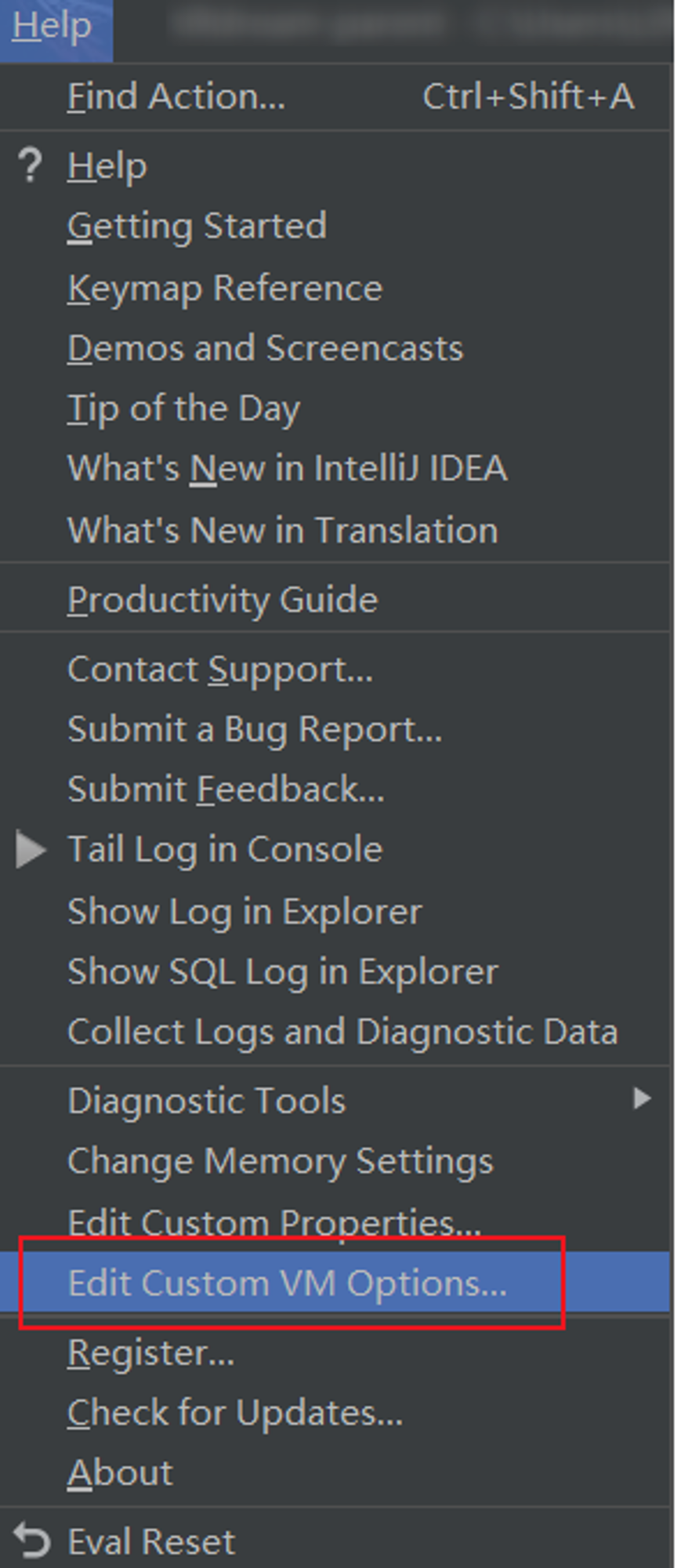Click the Eval Reset undo arrow icon
This screenshot has width=681, height=1568.
tap(33, 1541)
